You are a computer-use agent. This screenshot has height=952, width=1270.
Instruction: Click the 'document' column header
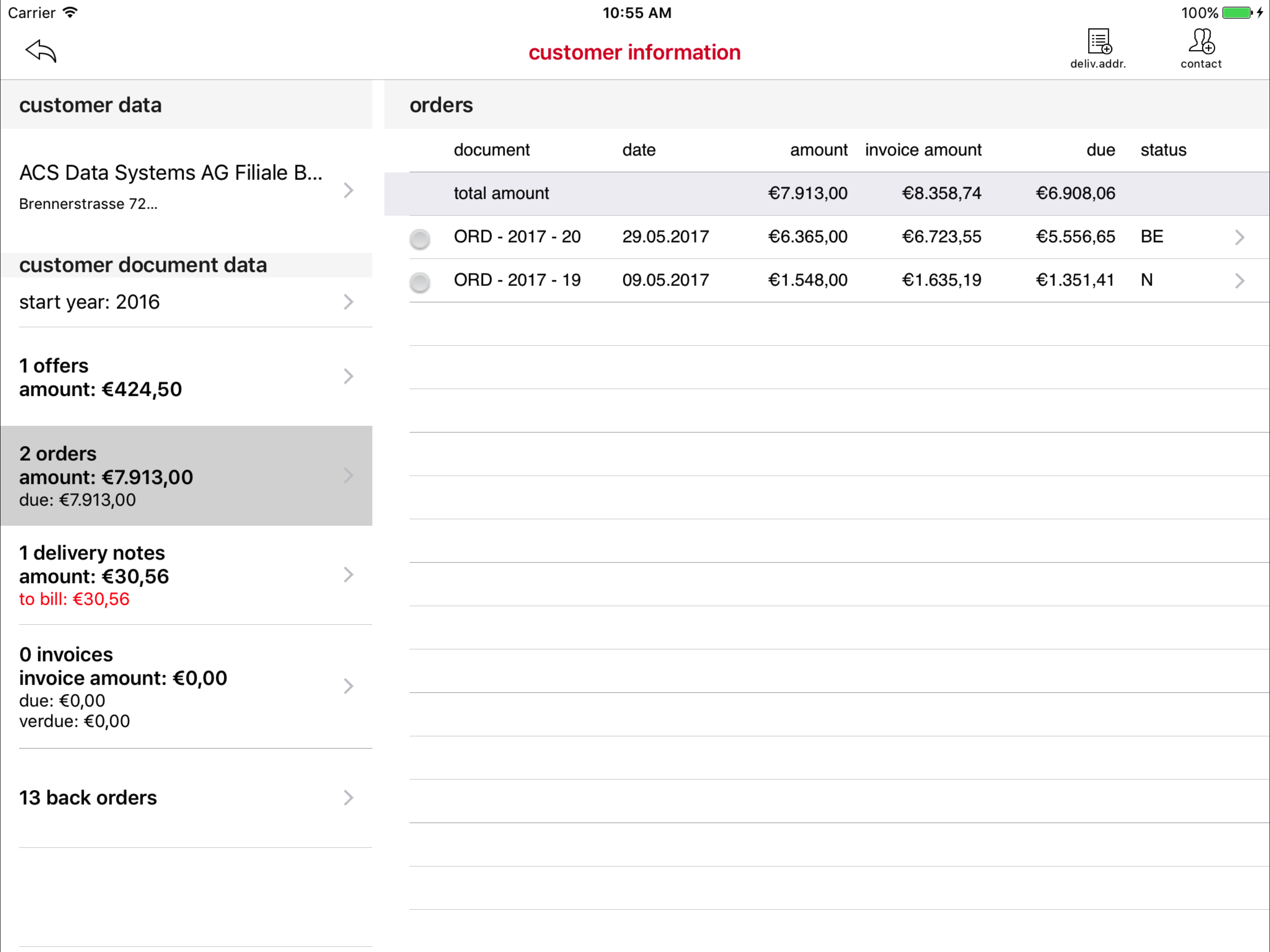pos(491,150)
